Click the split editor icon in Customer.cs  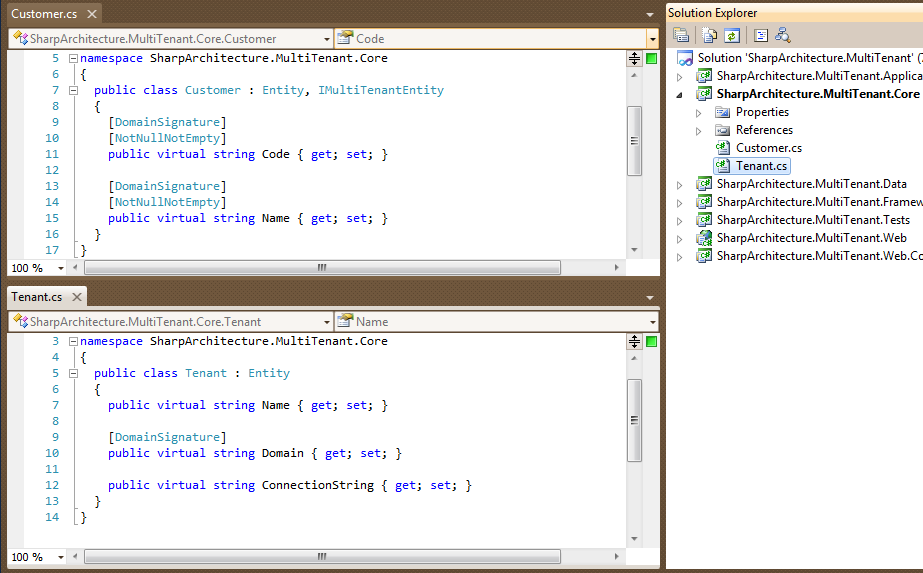[x=634, y=58]
